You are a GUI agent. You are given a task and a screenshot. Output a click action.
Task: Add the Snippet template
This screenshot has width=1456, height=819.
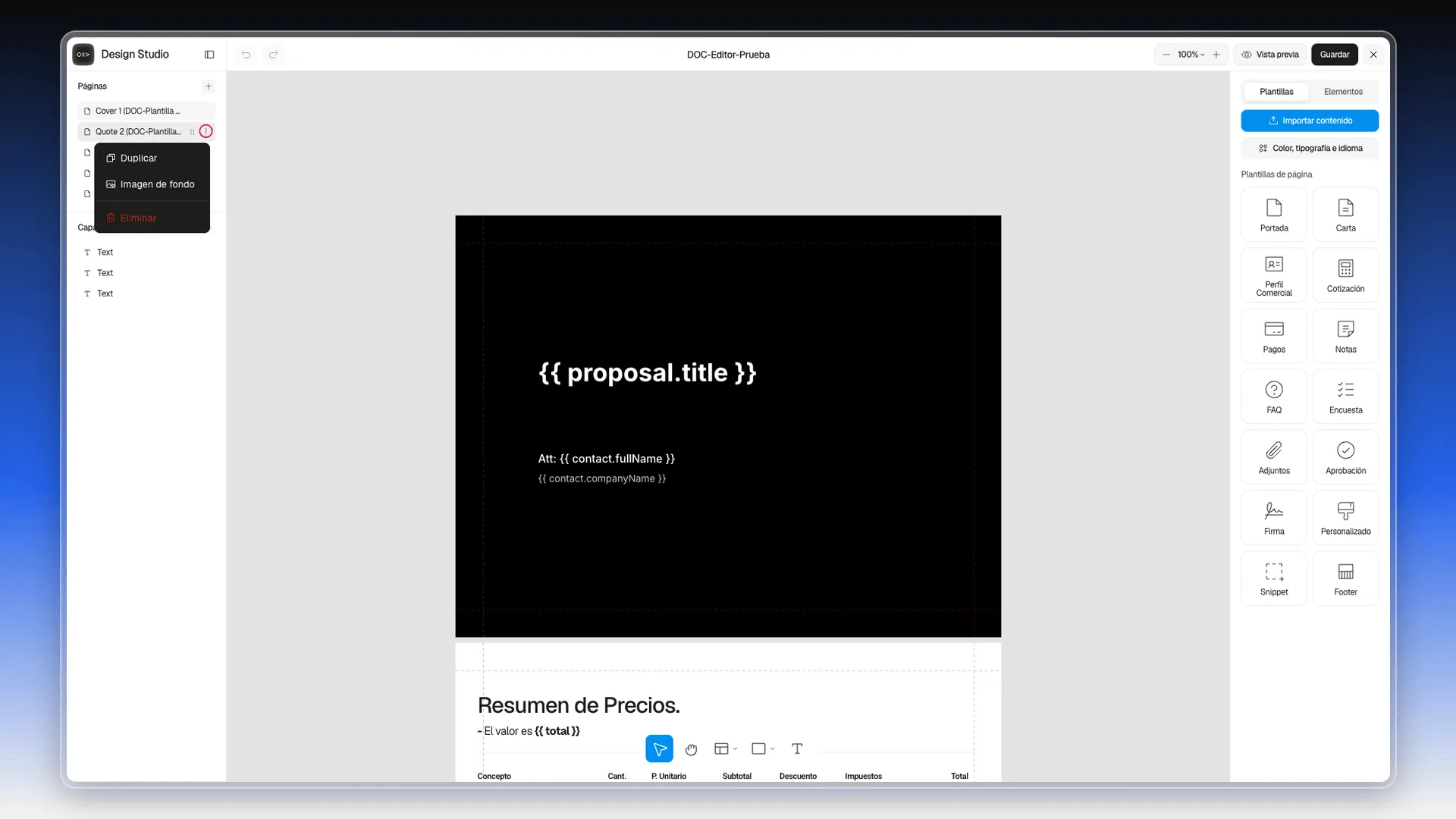[1274, 579]
